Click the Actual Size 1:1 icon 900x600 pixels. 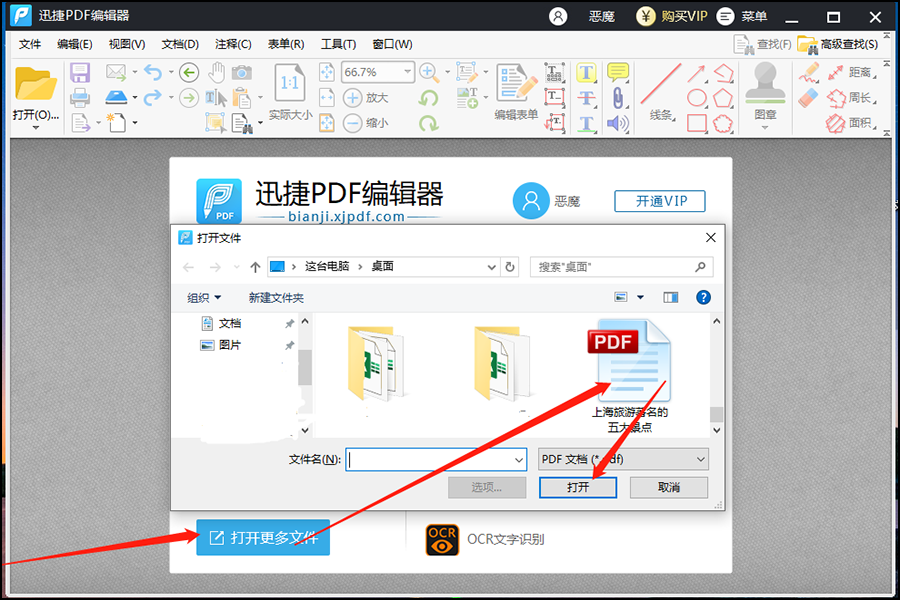click(290, 84)
